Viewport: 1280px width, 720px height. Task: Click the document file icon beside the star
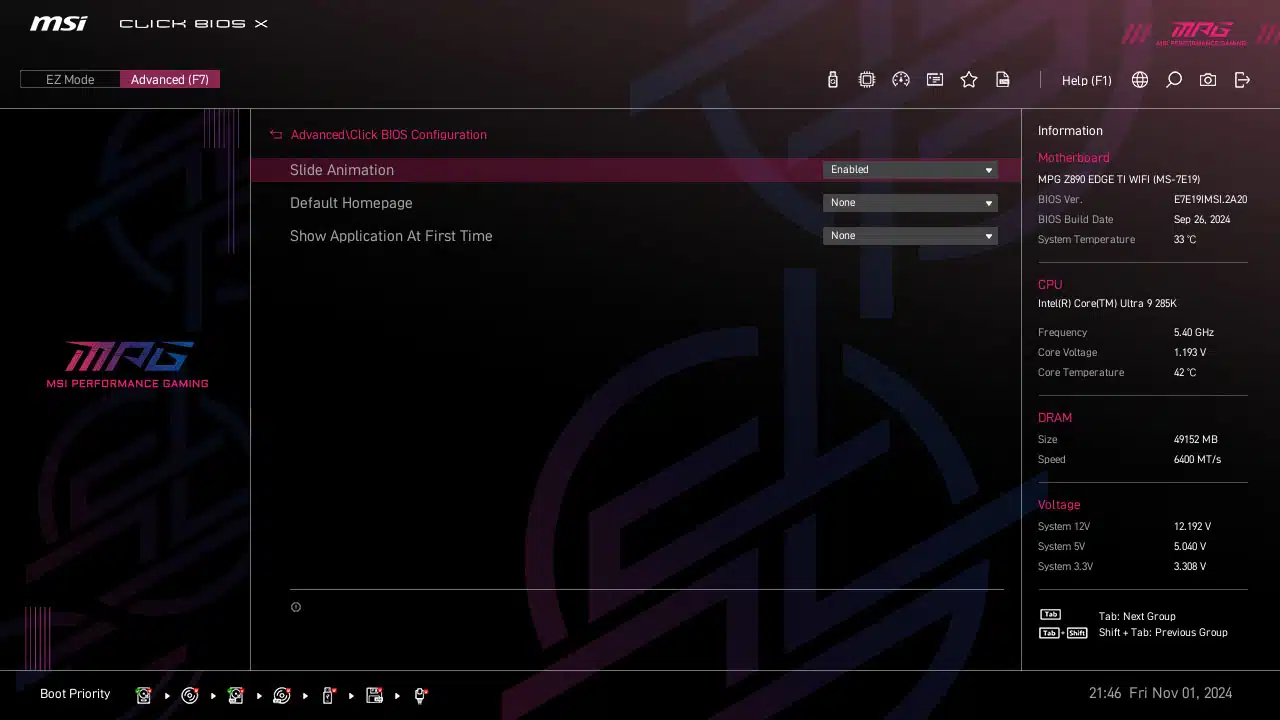point(1003,80)
